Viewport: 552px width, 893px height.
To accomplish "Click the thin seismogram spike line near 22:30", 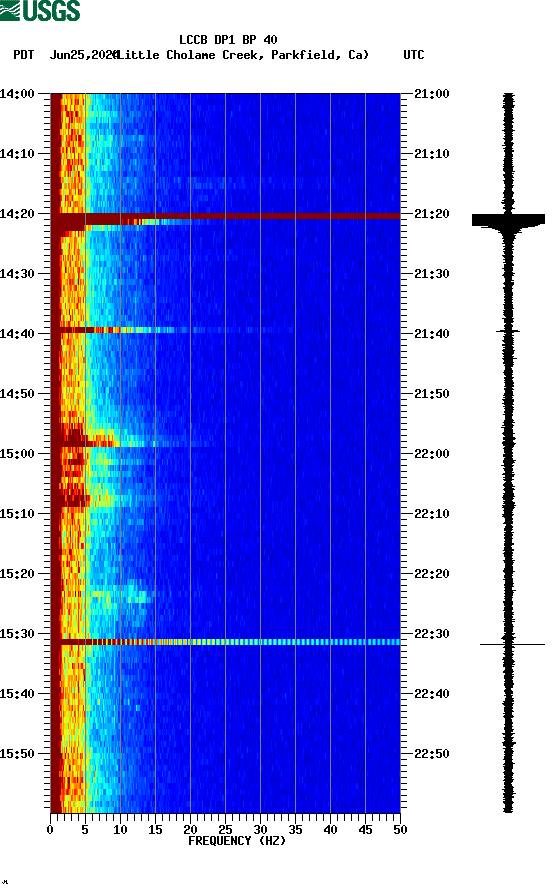I will (x=512, y=644).
